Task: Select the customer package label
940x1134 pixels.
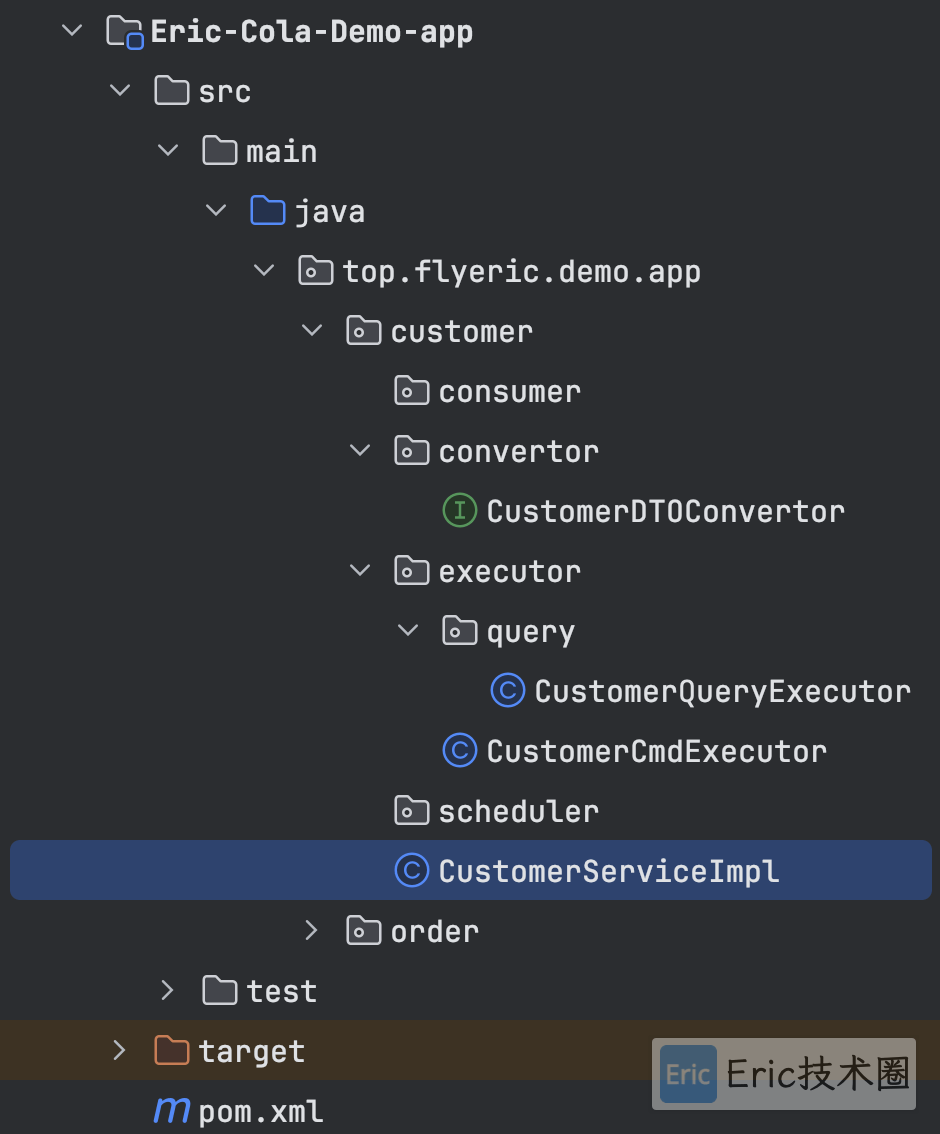Action: pyautogui.click(x=462, y=331)
